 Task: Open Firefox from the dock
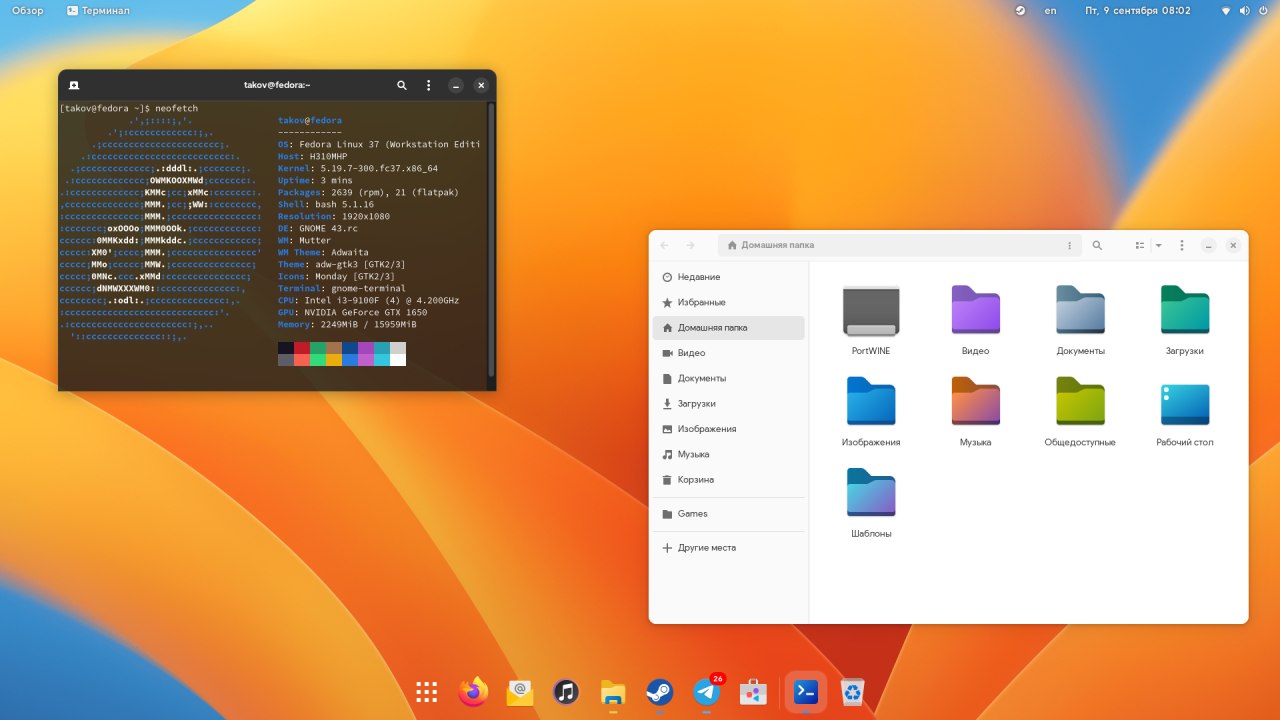pos(473,692)
